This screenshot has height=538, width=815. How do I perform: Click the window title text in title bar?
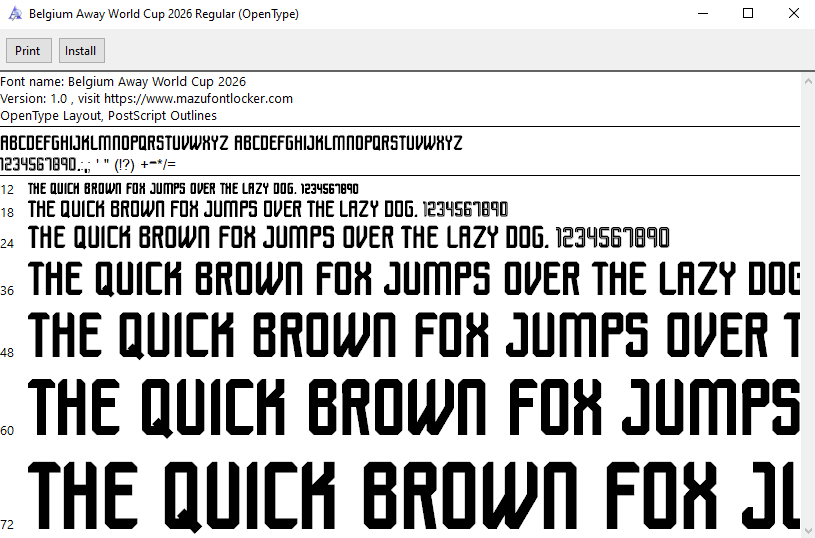tap(163, 15)
